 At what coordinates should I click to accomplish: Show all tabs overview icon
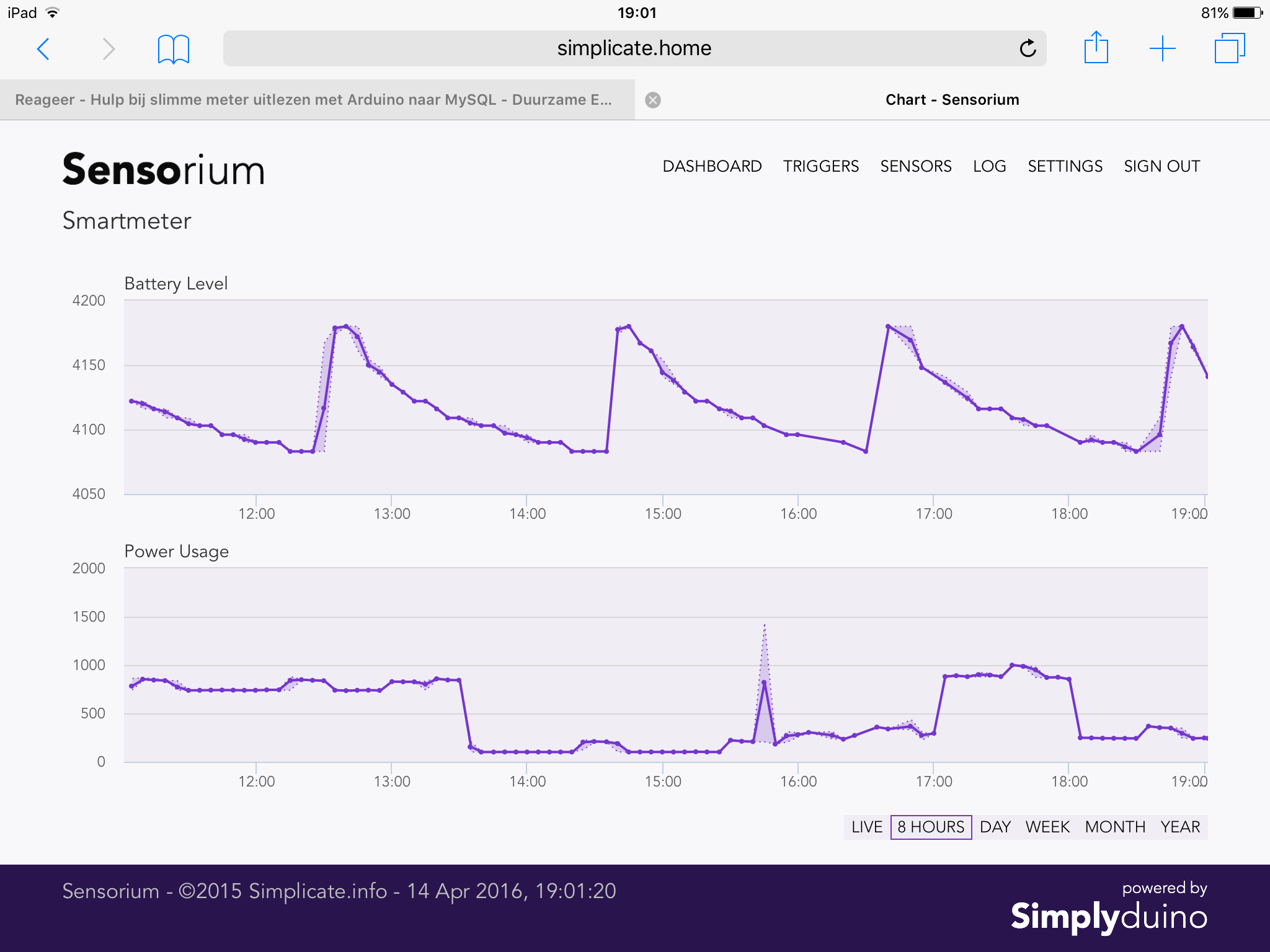tap(1229, 48)
